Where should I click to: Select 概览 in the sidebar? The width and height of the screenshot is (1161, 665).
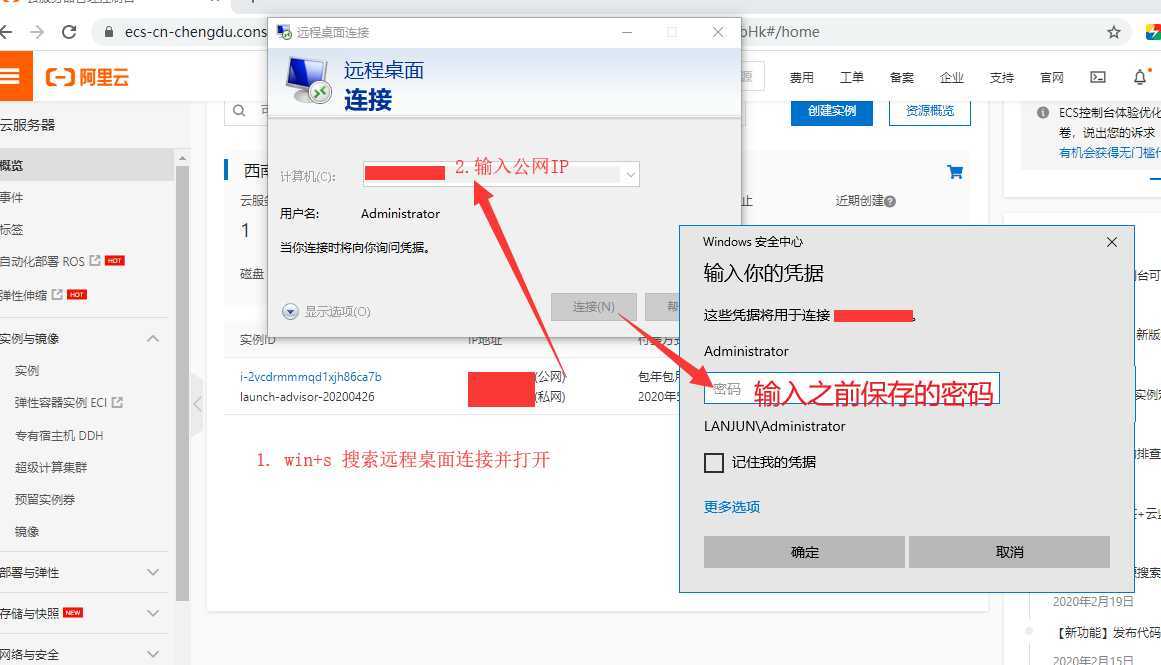[87, 165]
